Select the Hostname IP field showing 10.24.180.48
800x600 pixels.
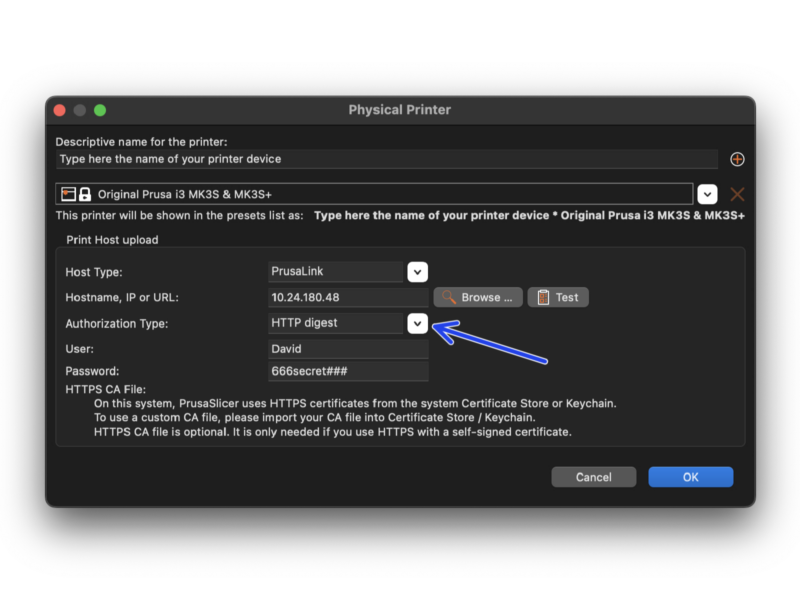coord(347,297)
